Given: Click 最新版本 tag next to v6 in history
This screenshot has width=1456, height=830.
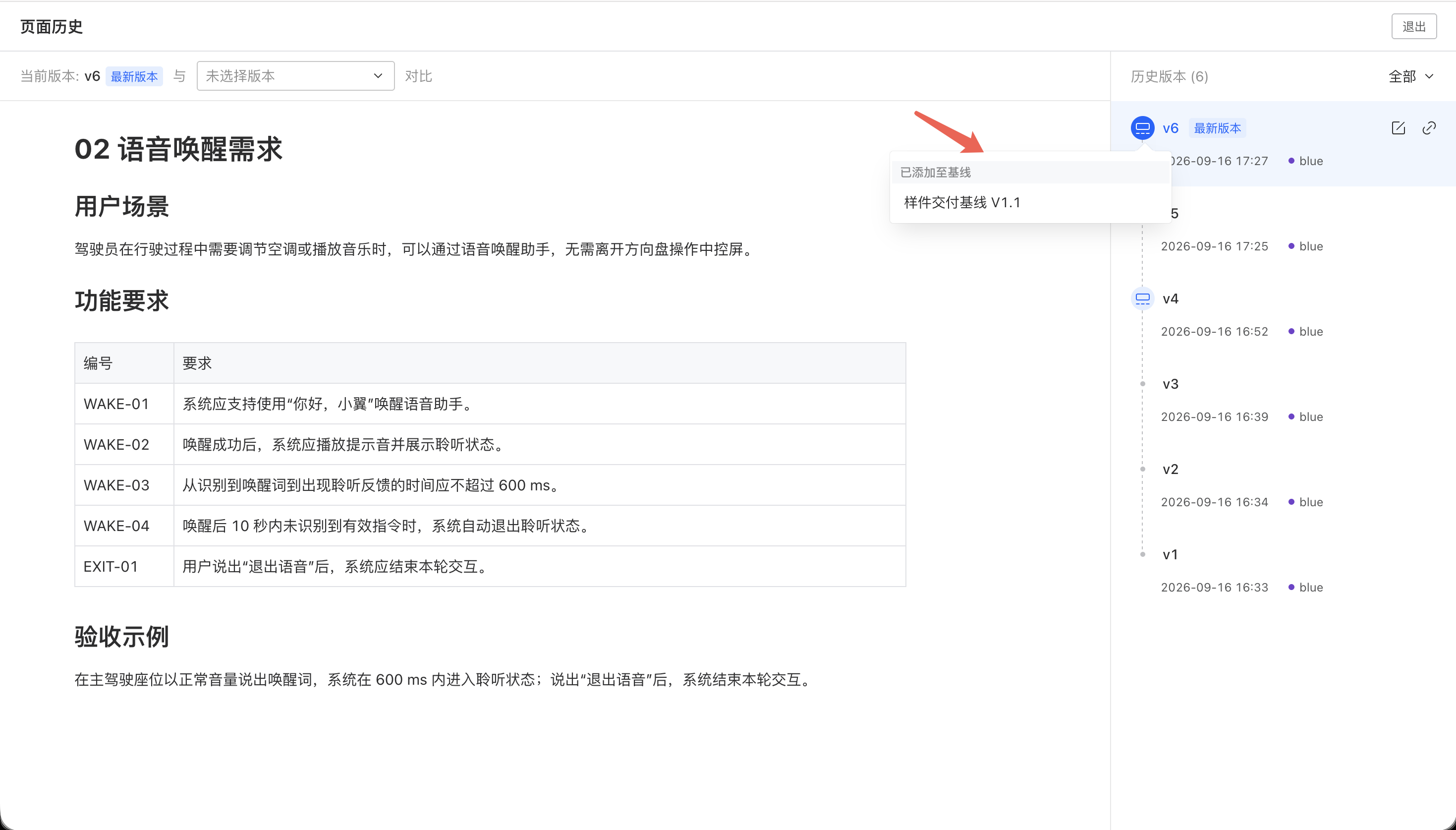Looking at the screenshot, I should (x=1217, y=128).
